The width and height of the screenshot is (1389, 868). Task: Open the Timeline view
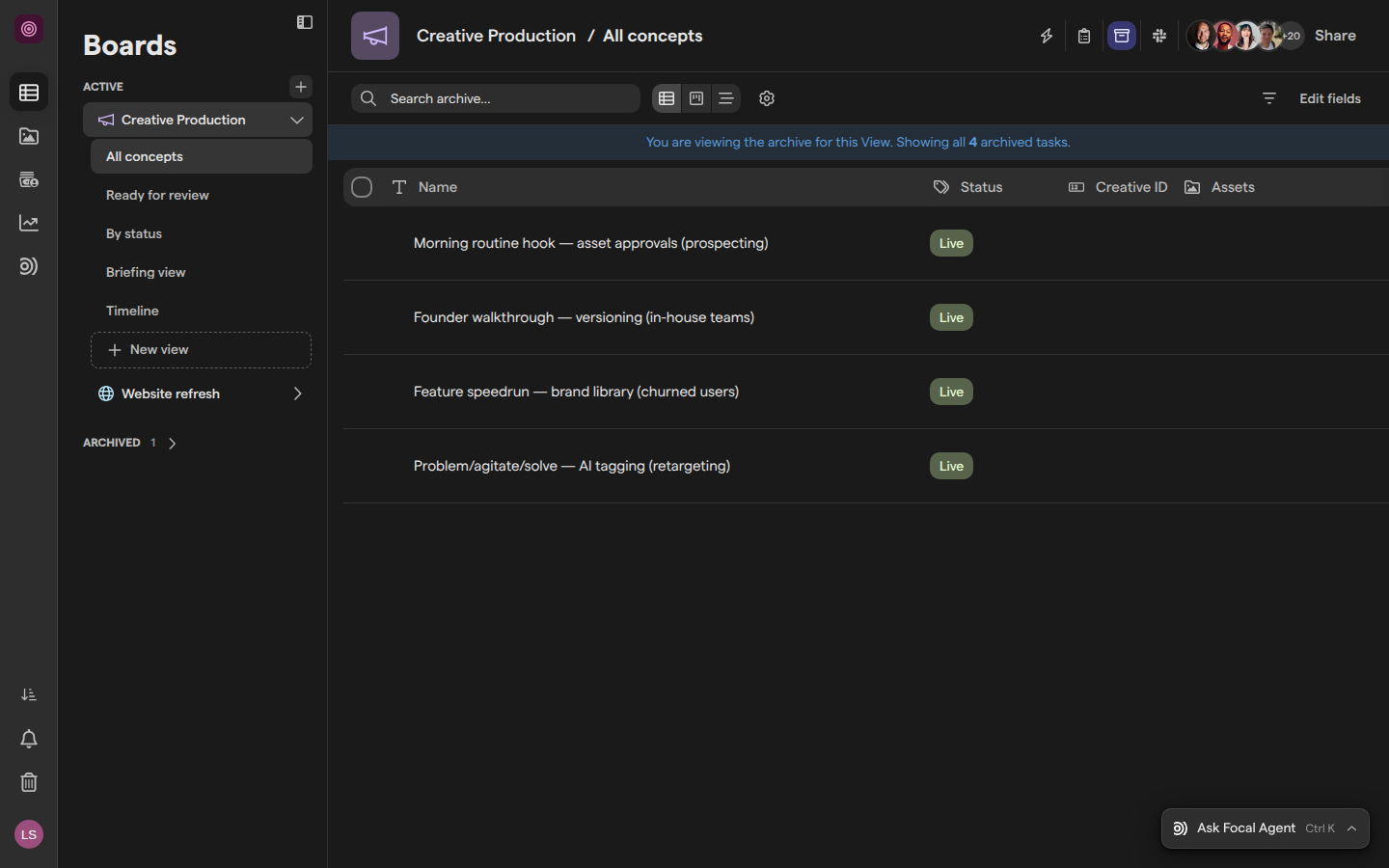tap(202, 311)
